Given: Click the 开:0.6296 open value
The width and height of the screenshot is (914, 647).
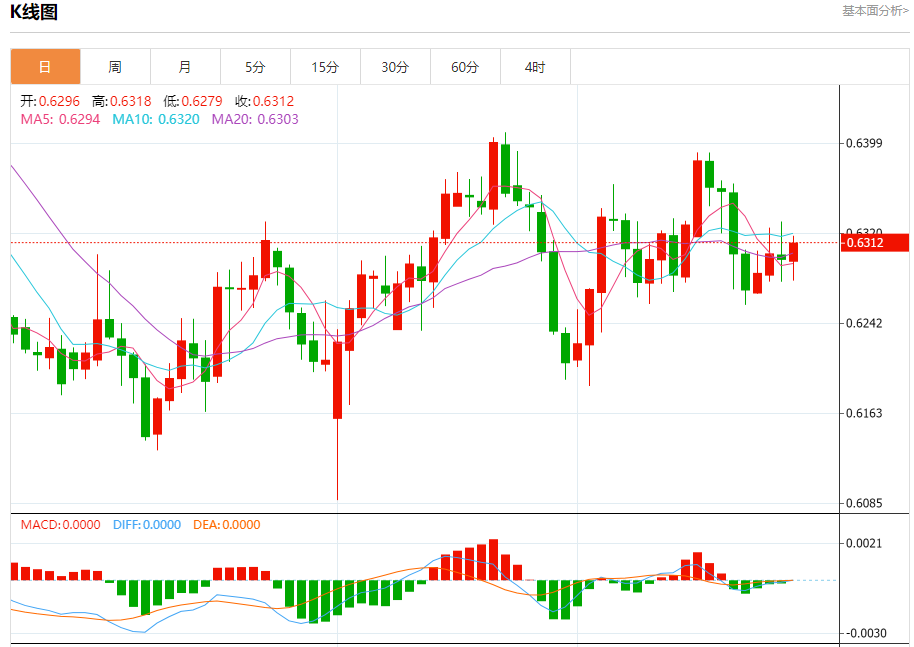Looking at the screenshot, I should 50,101.
